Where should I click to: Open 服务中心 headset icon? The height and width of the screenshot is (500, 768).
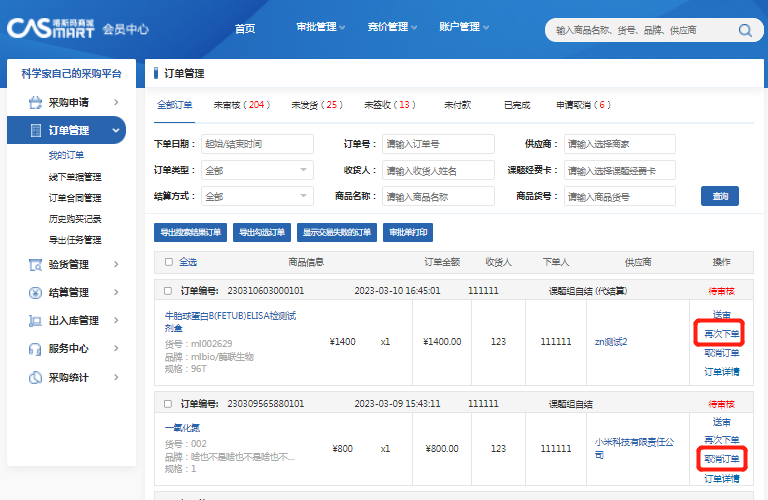tap(36, 349)
